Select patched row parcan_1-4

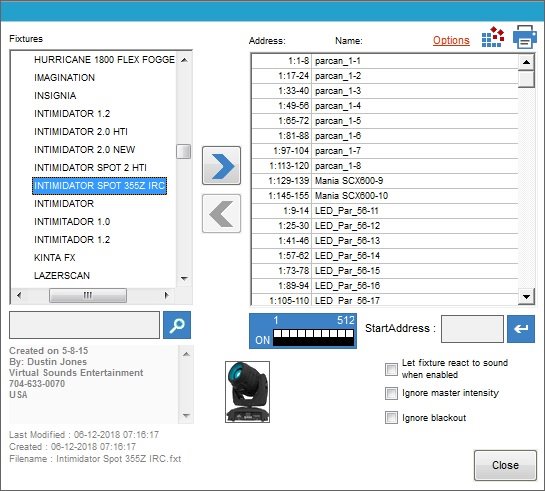click(x=384, y=106)
